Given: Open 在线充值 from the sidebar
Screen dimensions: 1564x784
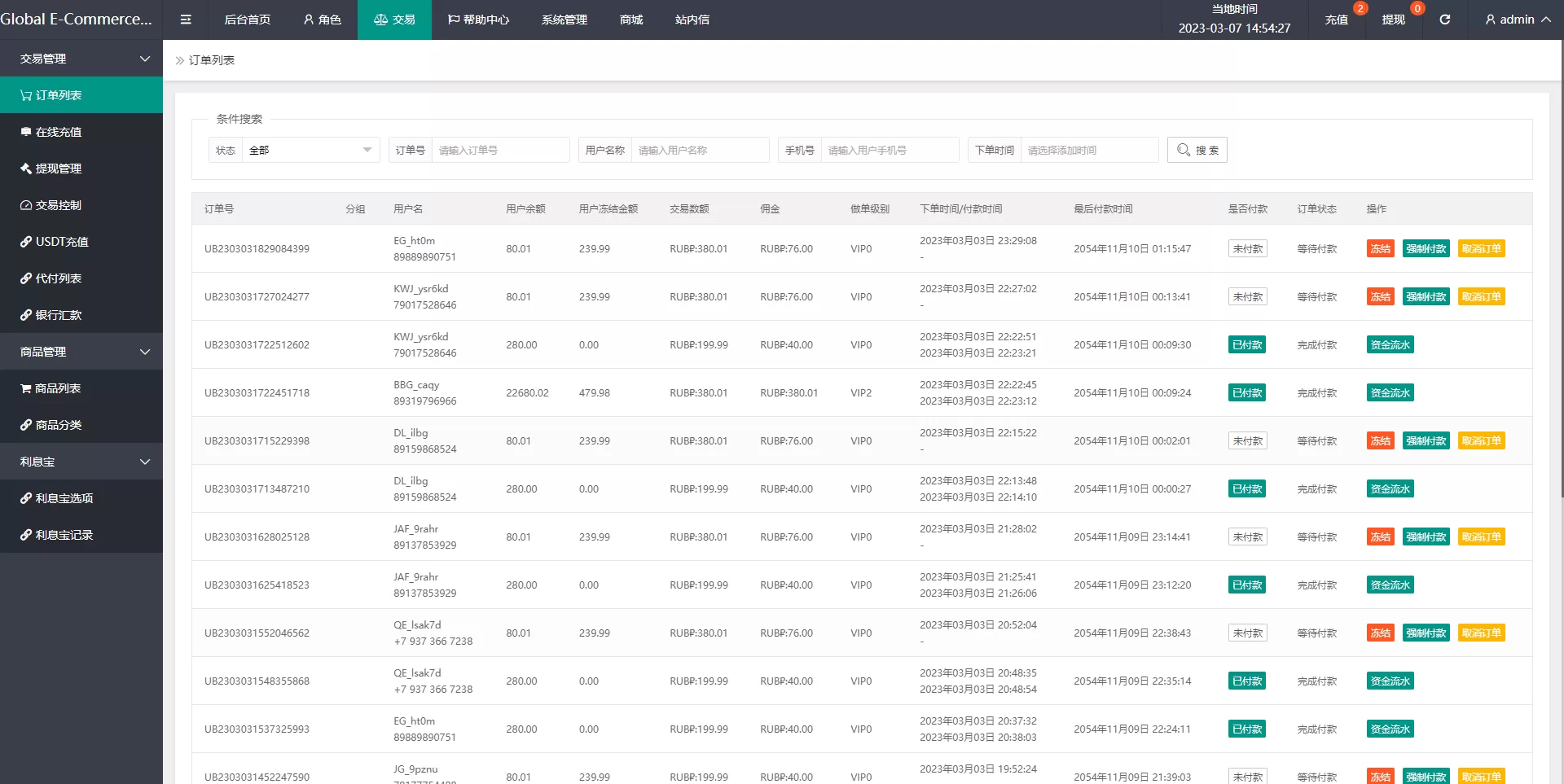Looking at the screenshot, I should point(58,132).
